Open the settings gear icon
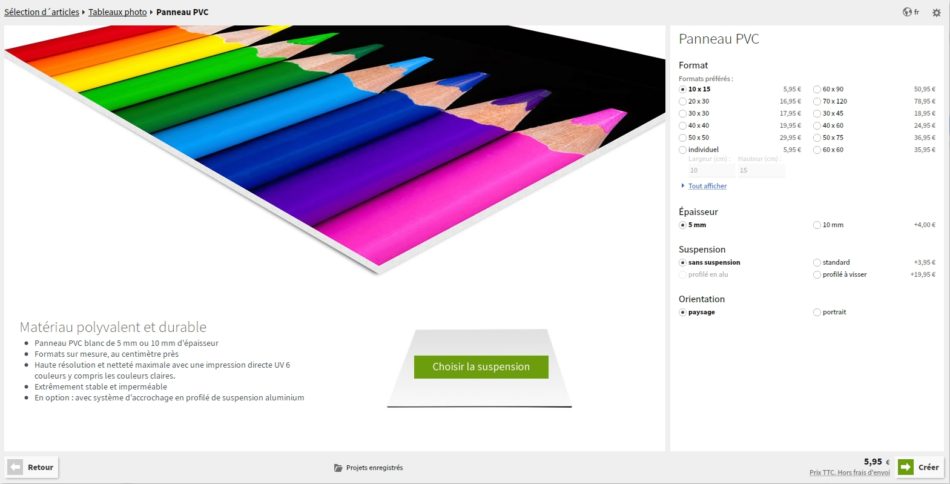The image size is (950, 484). tap(936, 12)
